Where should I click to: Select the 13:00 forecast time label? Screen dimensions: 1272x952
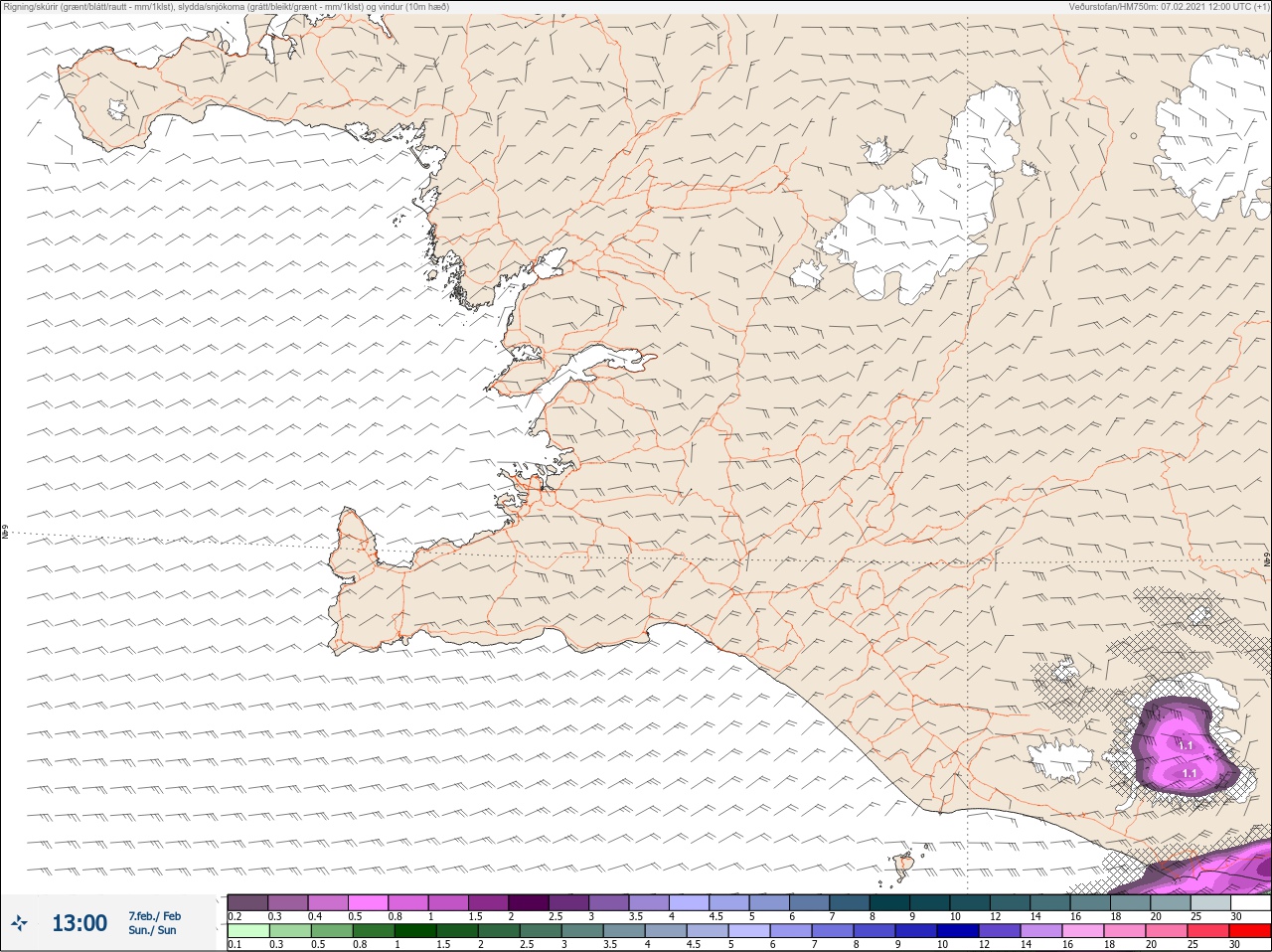[79, 923]
